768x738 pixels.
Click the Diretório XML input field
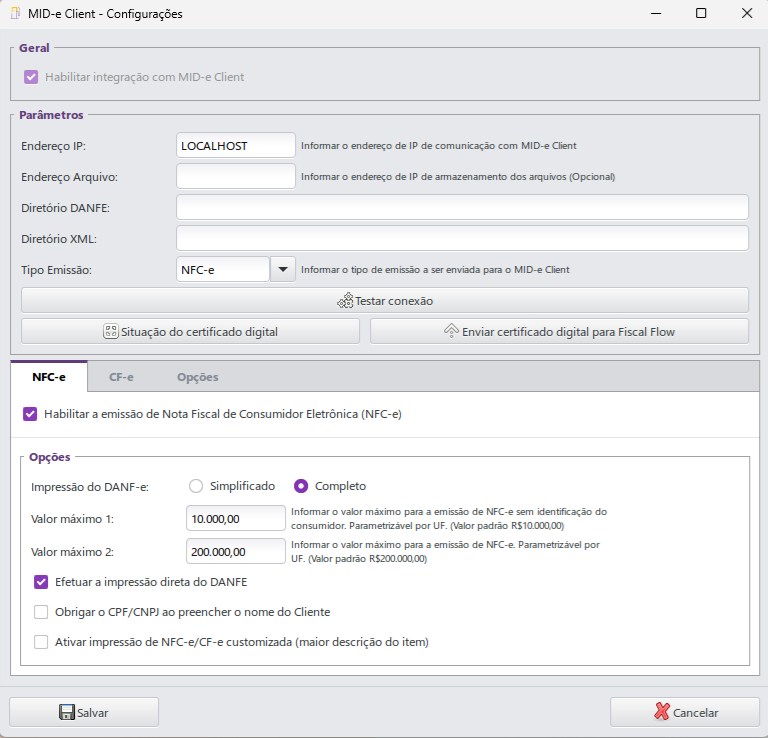[462, 238]
